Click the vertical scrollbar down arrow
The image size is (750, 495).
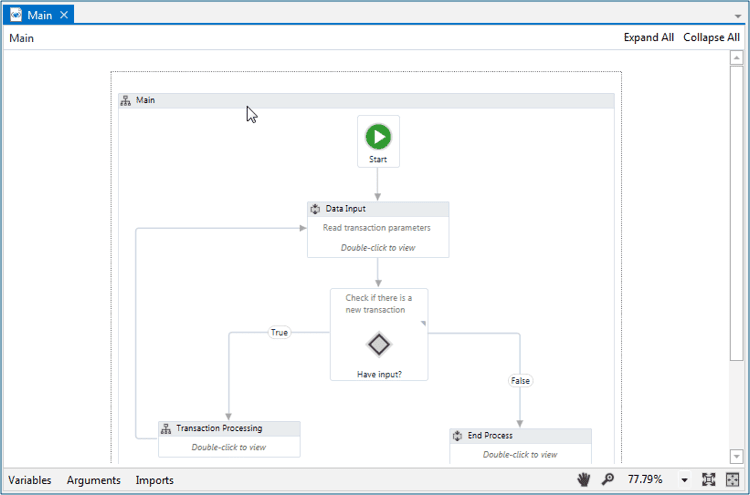click(737, 458)
